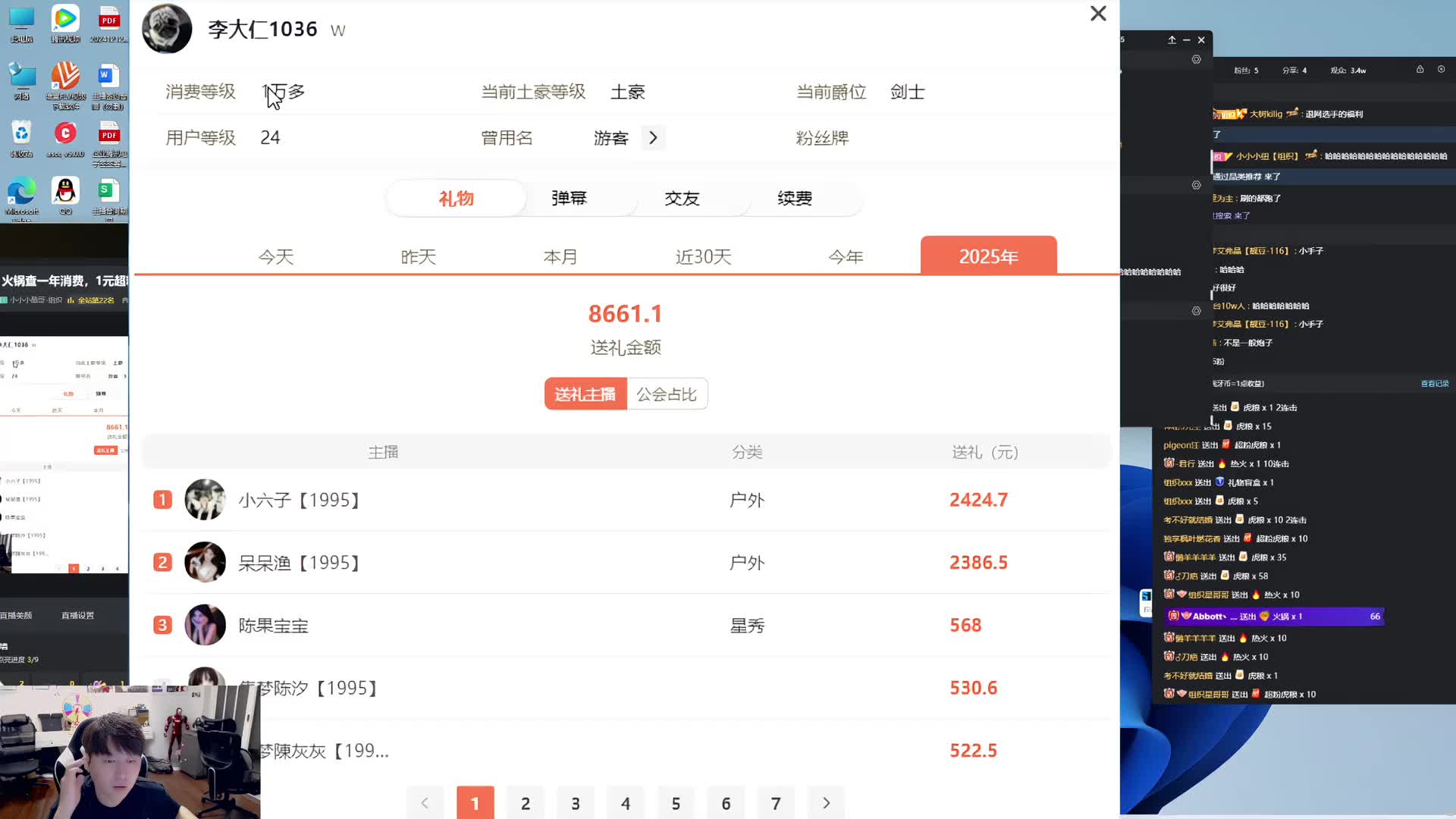Open page 3 of the host ranking
Viewport: 1456px width, 819px height.
[x=576, y=803]
